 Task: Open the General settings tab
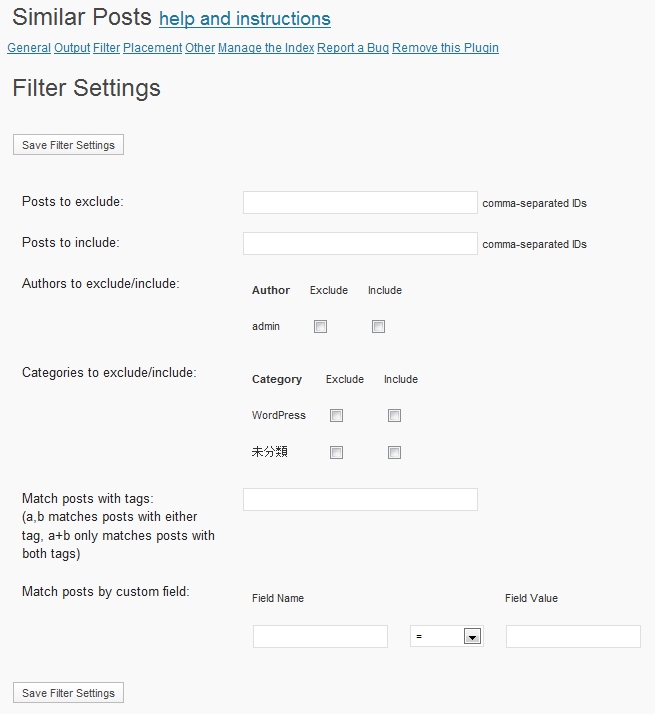[29, 48]
